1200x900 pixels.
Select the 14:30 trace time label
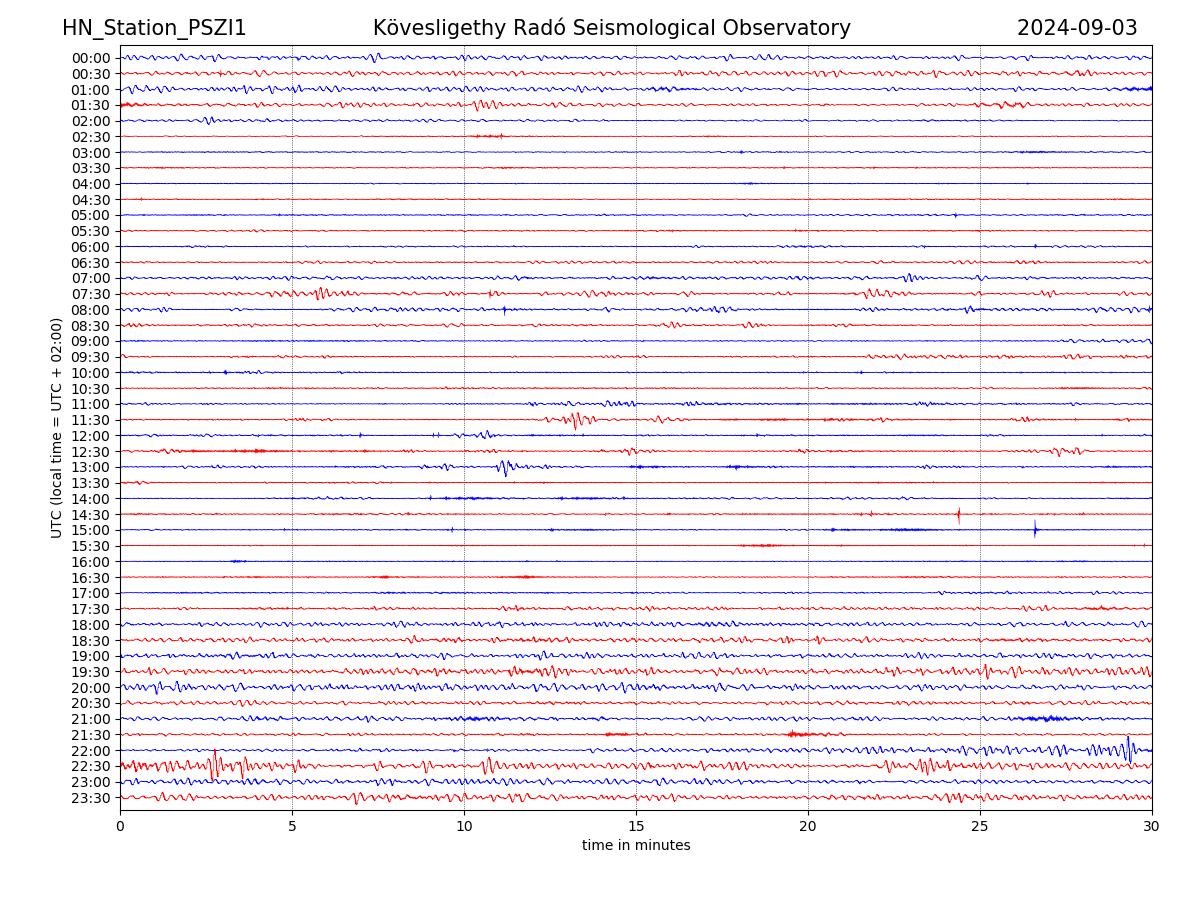tap(91, 515)
